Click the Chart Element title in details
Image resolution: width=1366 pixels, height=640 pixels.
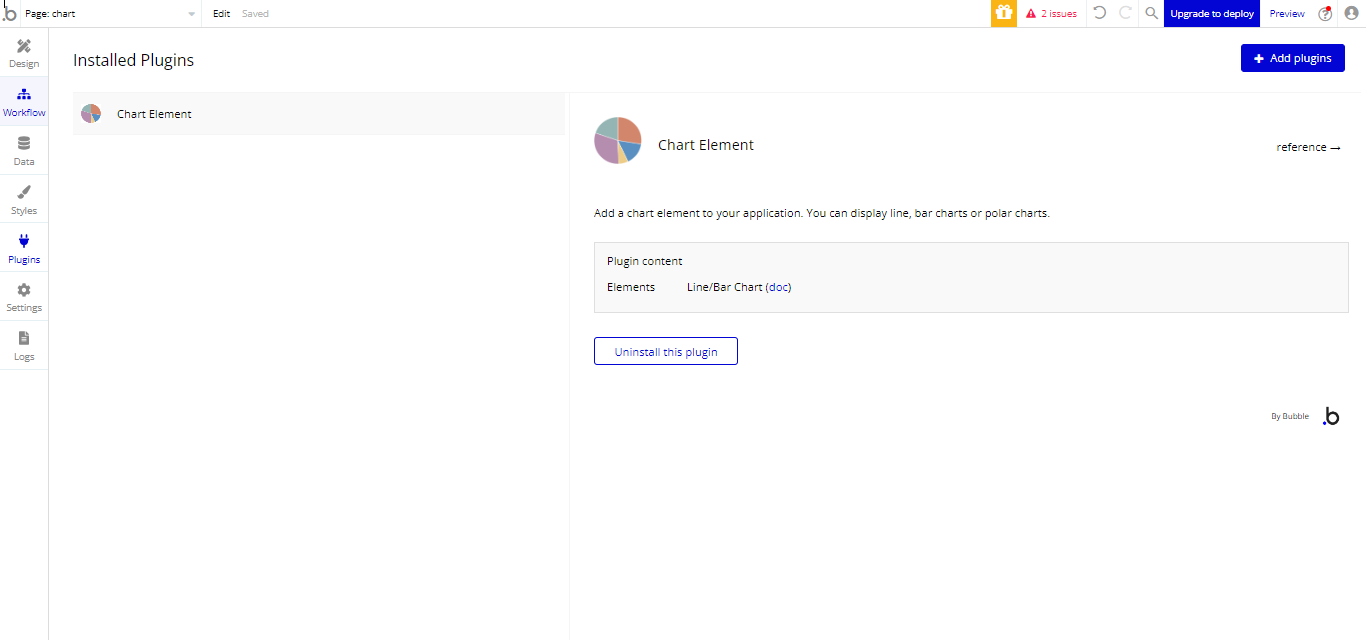coord(706,145)
